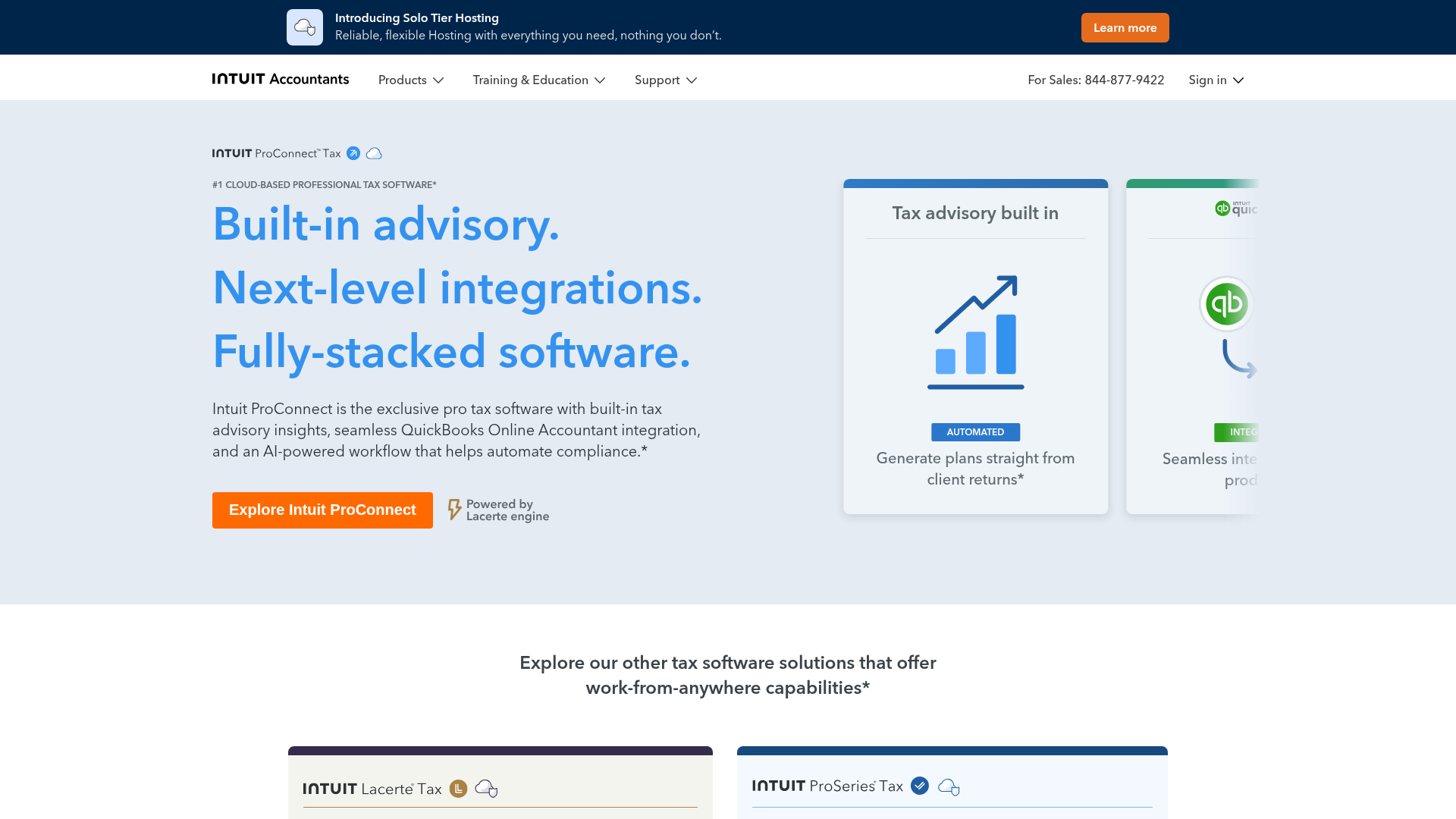Click the cloud icon beside ProSeries Tax
Image resolution: width=1456 pixels, height=819 pixels.
tap(949, 787)
